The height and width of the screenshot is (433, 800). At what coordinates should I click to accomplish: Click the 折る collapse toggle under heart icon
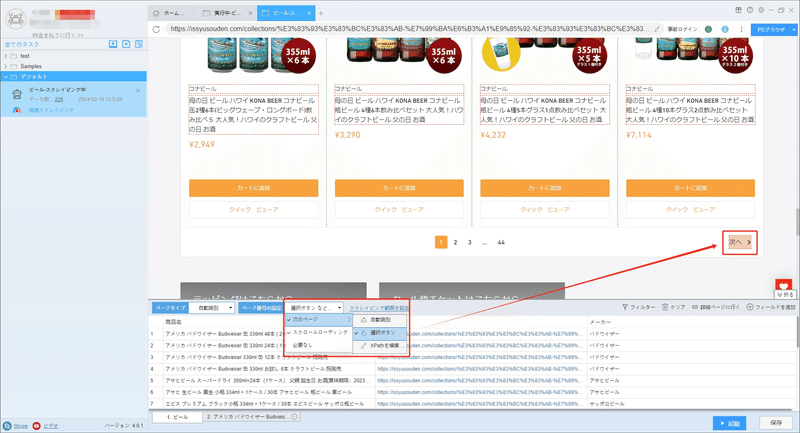784,295
